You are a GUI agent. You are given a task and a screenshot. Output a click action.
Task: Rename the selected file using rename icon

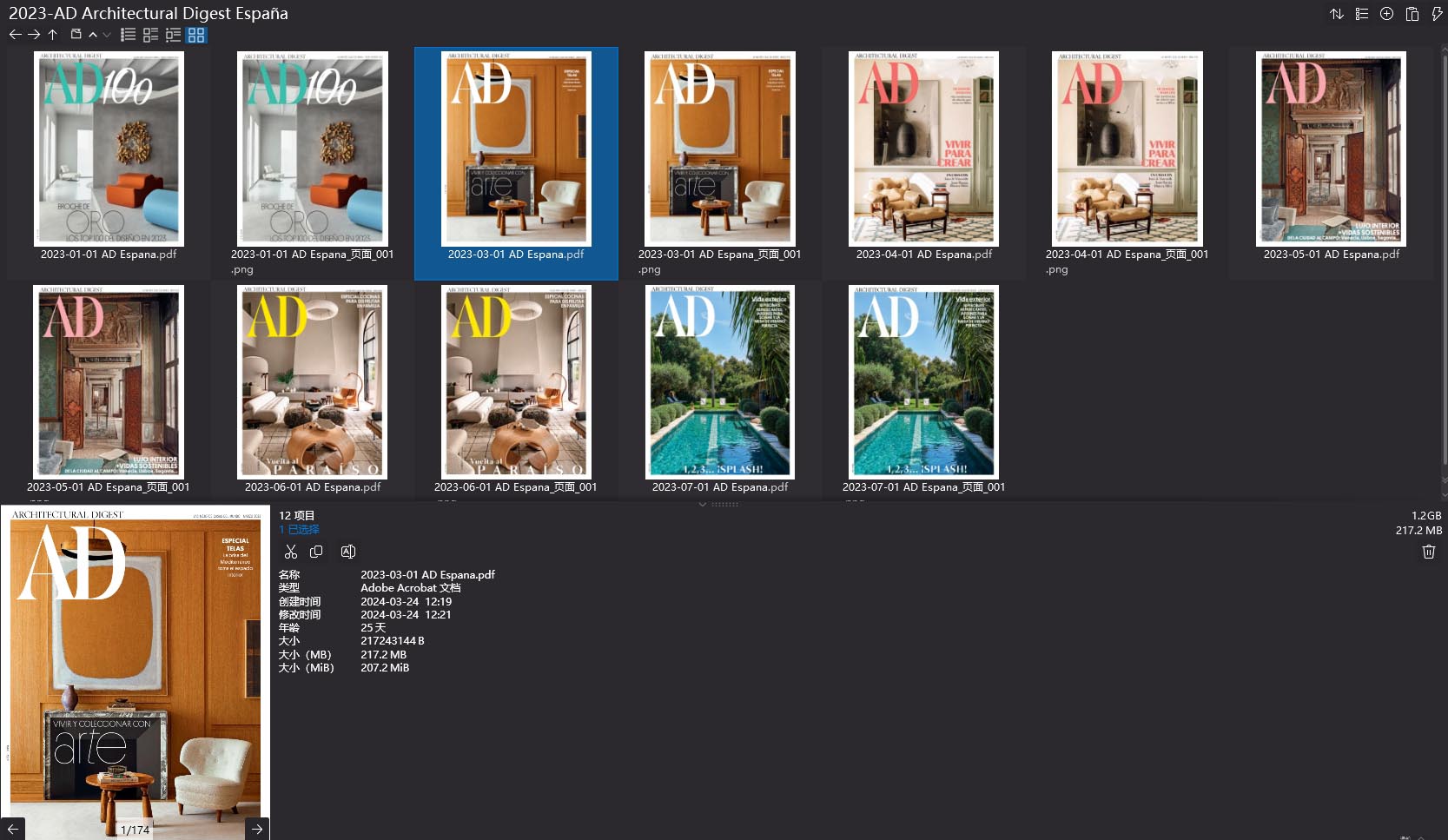click(x=348, y=552)
